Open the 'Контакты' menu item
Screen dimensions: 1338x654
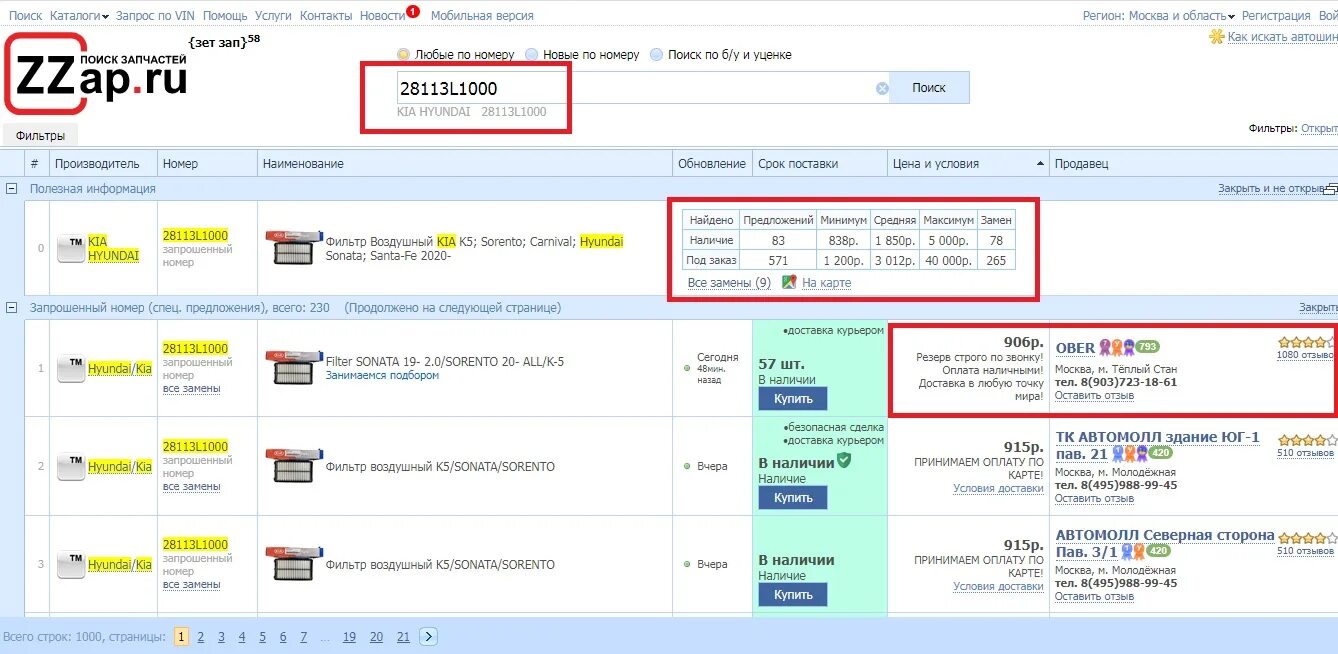coord(326,16)
